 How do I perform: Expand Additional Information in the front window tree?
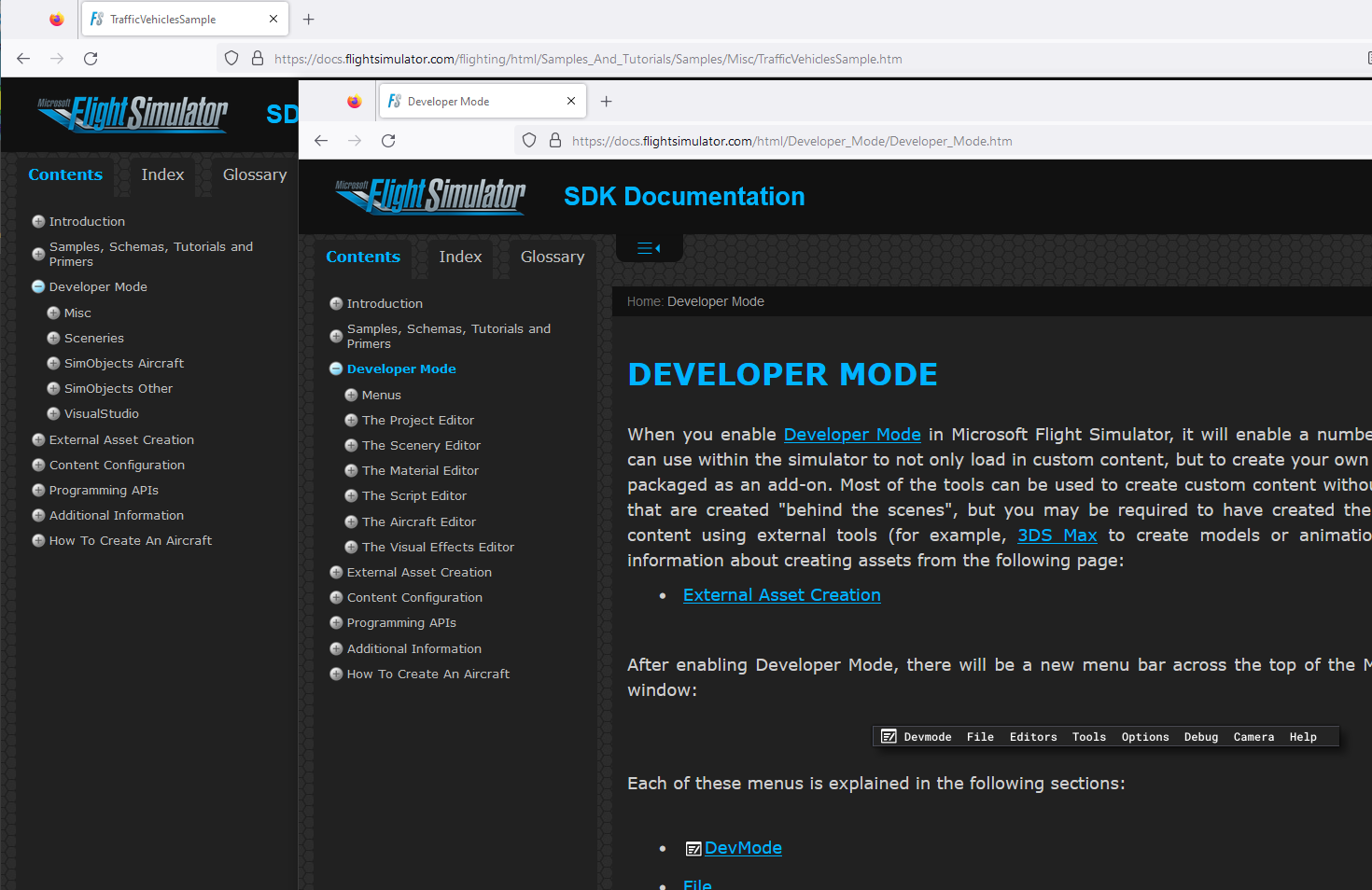pos(336,649)
